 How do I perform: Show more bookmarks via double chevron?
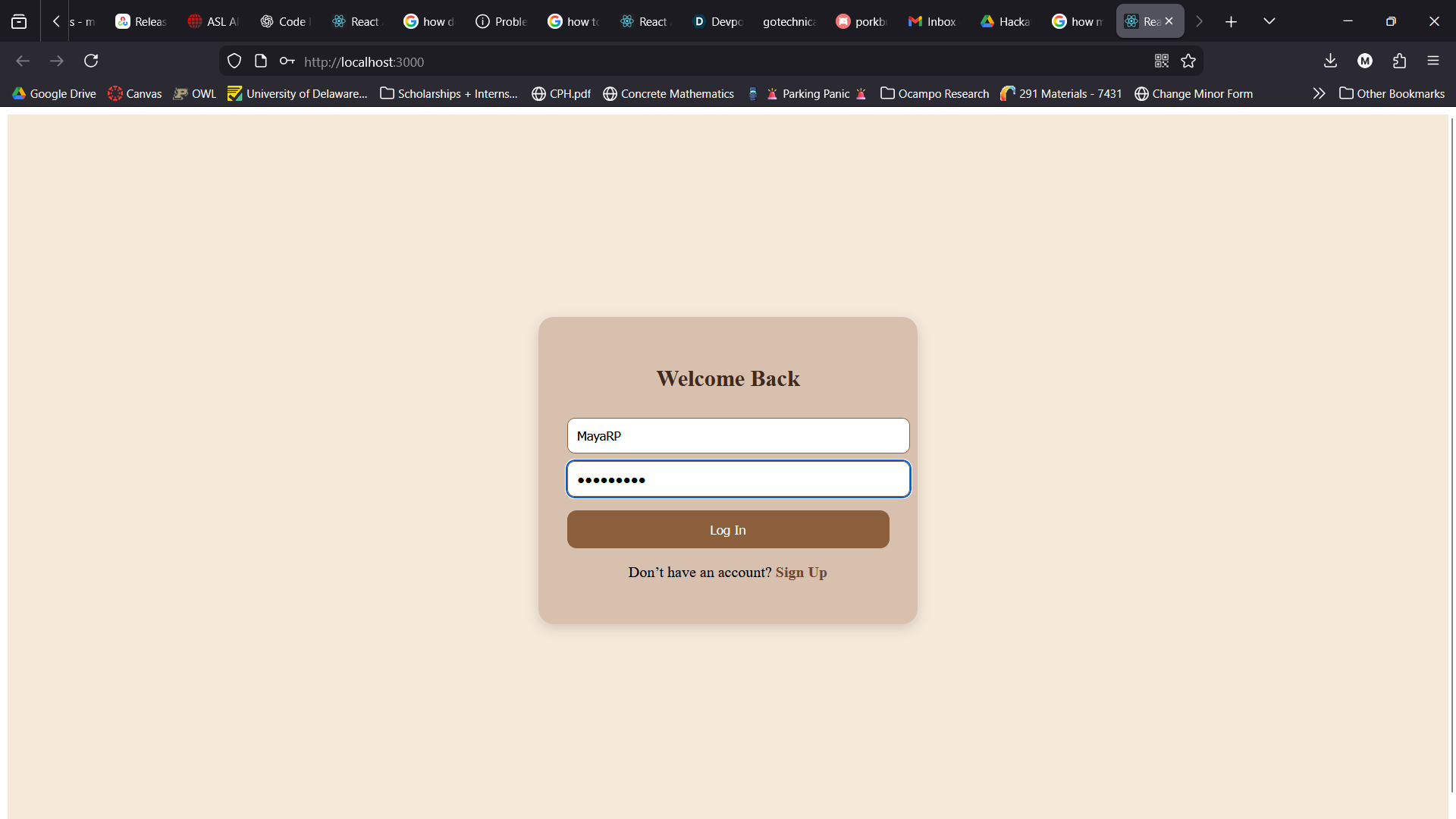(x=1319, y=93)
